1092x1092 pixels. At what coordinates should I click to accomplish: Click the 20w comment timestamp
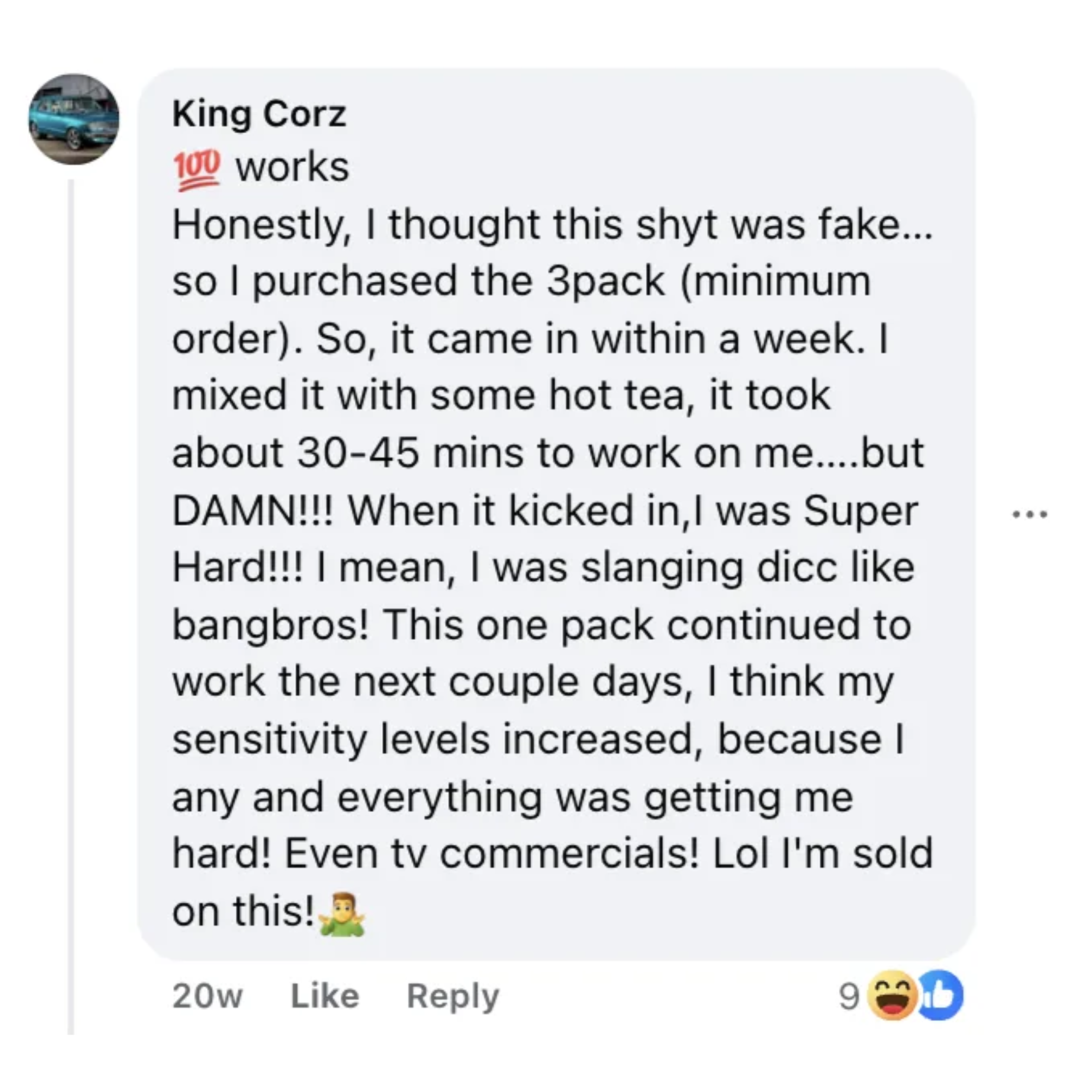[207, 996]
